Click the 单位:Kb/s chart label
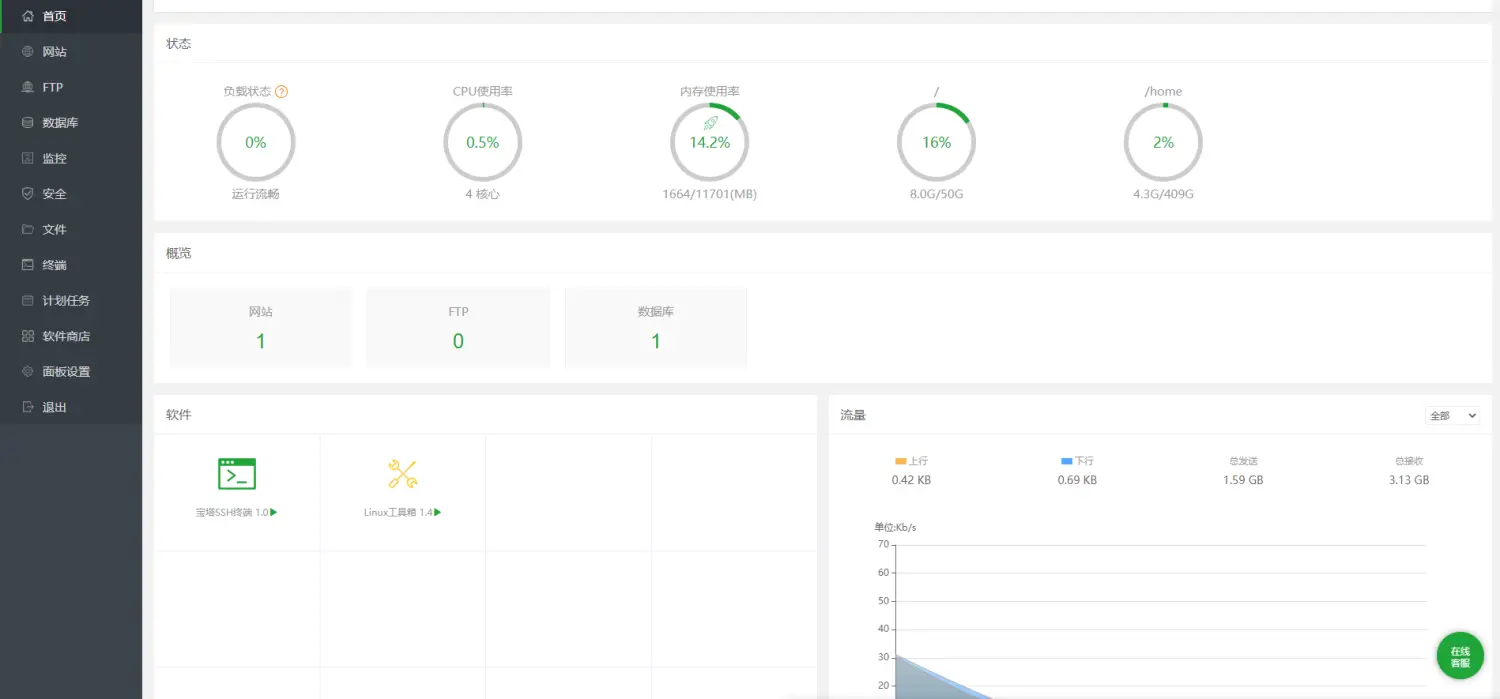1500x699 pixels. (x=895, y=527)
